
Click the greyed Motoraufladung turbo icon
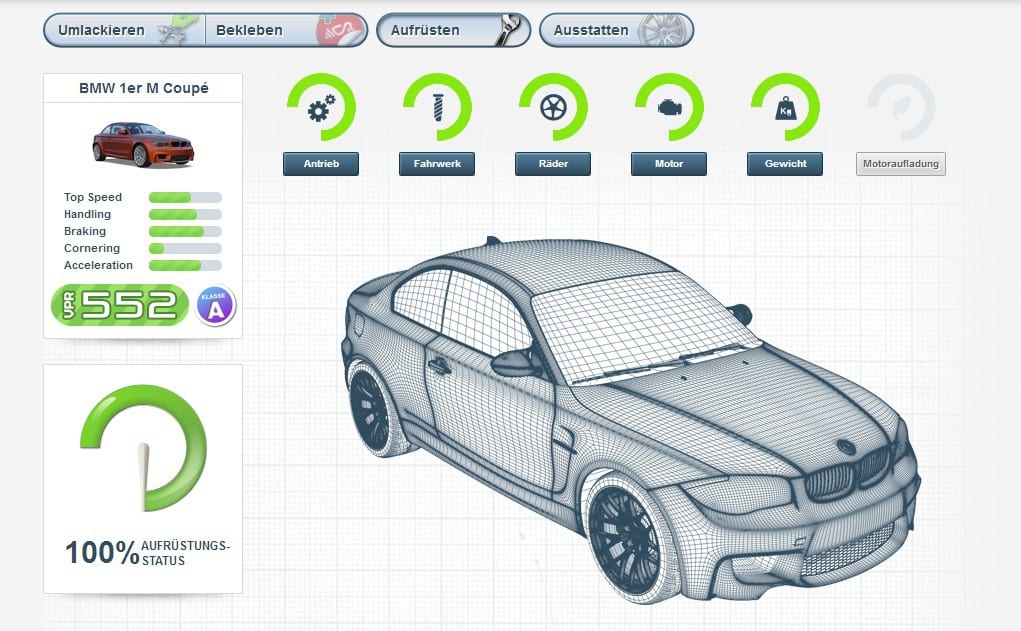point(900,108)
